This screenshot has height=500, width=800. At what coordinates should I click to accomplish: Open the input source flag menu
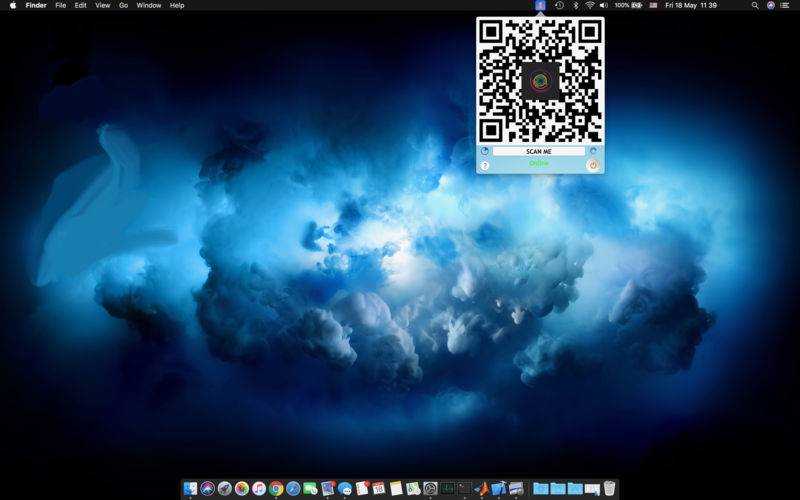(x=653, y=5)
